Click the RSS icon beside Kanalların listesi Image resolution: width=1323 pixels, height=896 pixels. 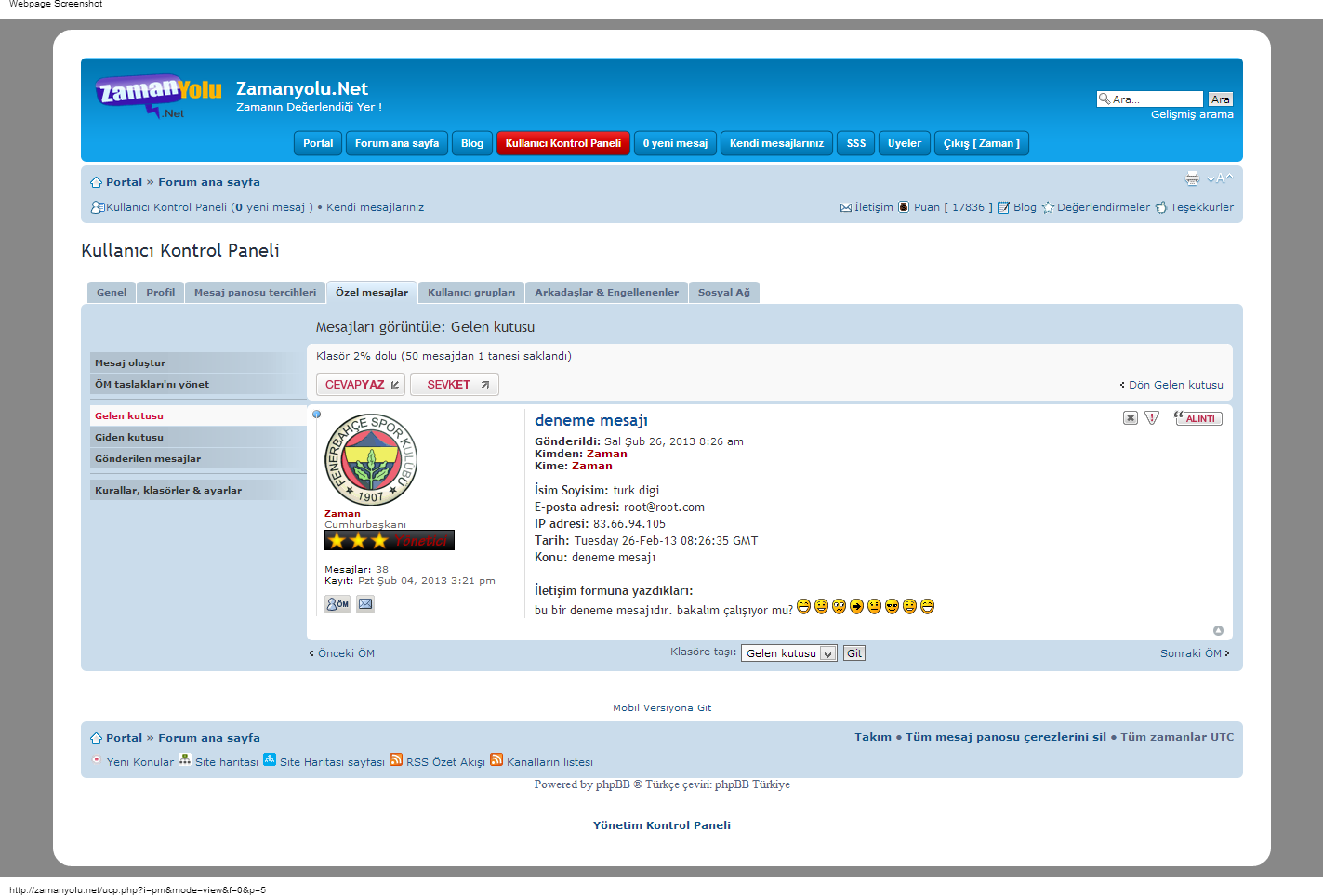coord(496,759)
